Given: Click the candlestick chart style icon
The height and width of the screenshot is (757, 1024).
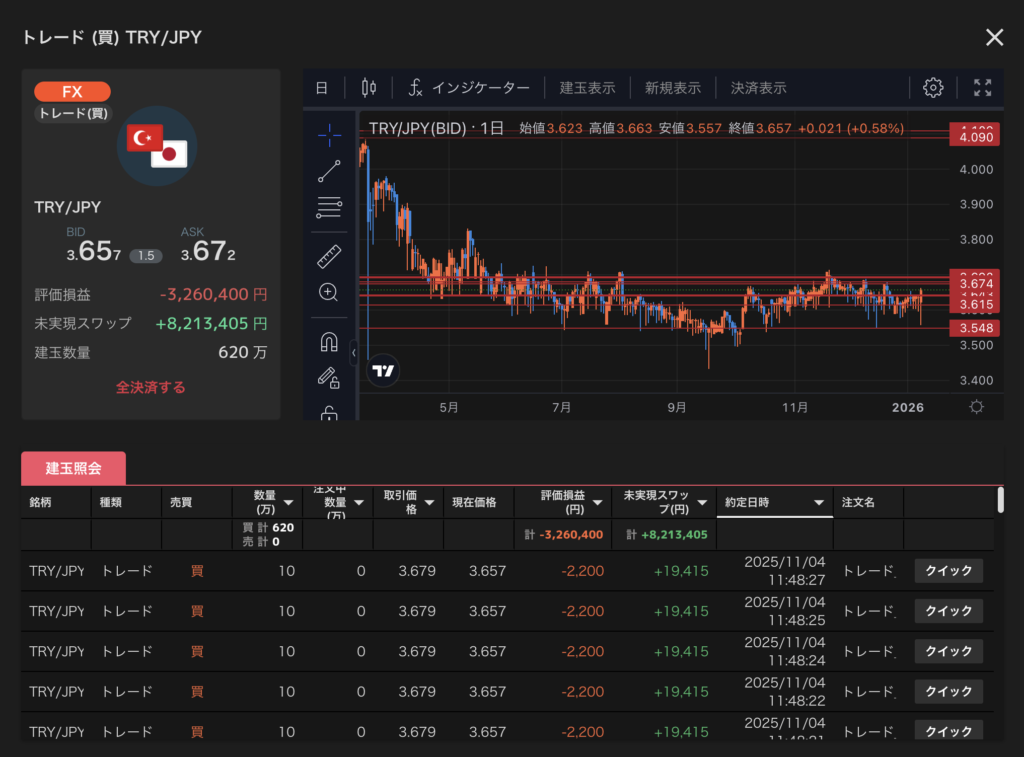Looking at the screenshot, I should pos(368,88).
